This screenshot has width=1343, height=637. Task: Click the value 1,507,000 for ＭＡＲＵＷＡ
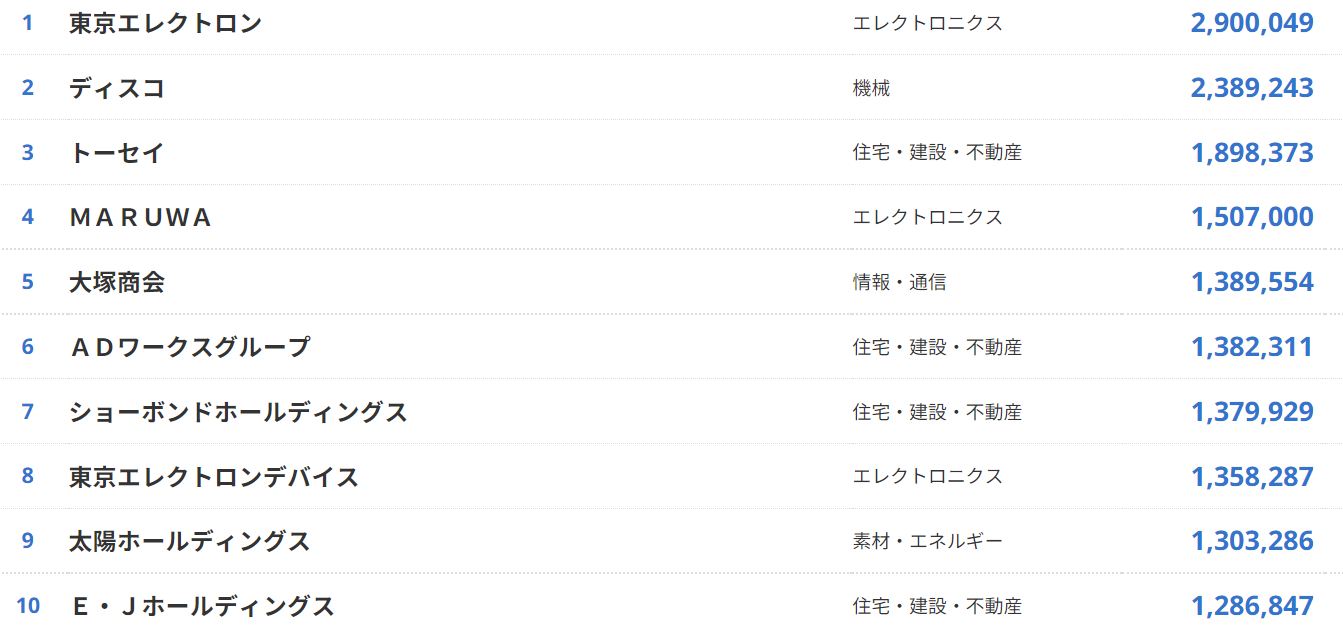1252,217
